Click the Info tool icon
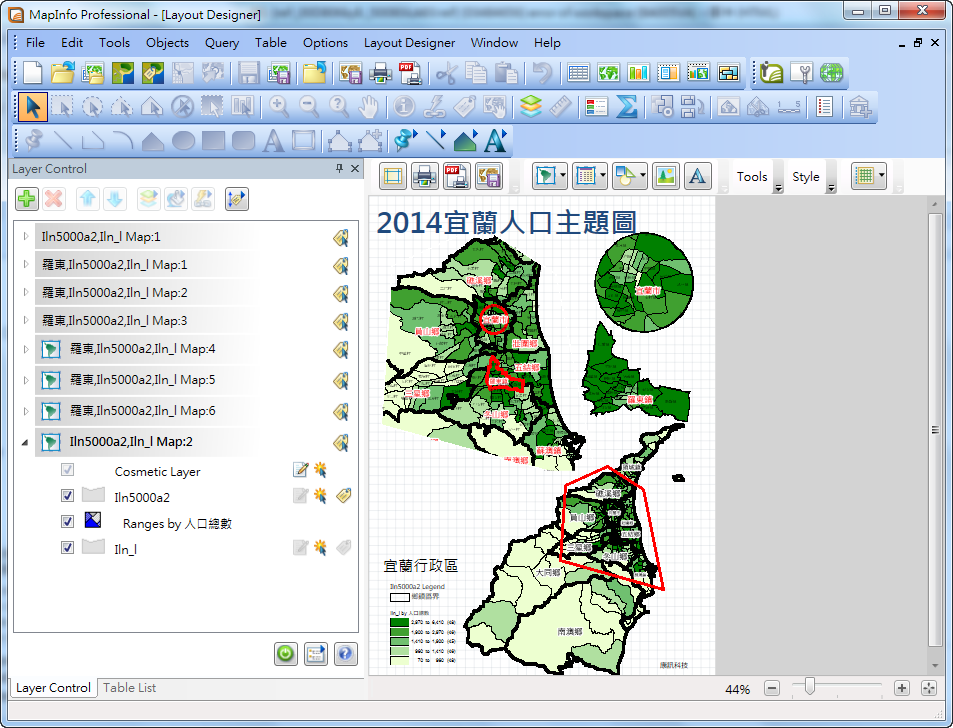Image resolution: width=953 pixels, height=728 pixels. [x=404, y=107]
